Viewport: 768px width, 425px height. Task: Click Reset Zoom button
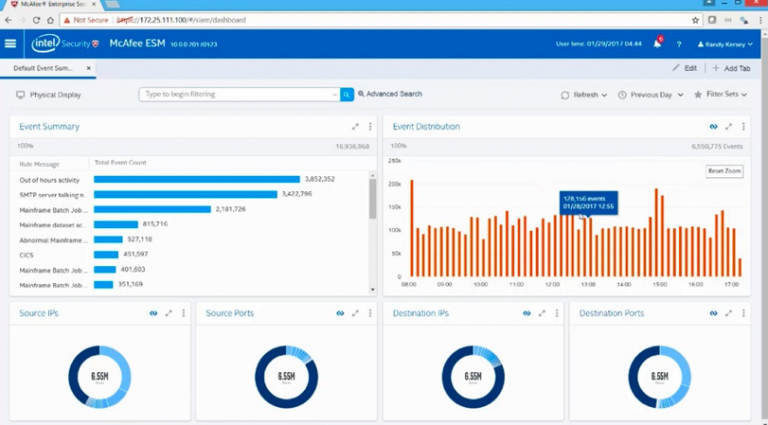(724, 171)
